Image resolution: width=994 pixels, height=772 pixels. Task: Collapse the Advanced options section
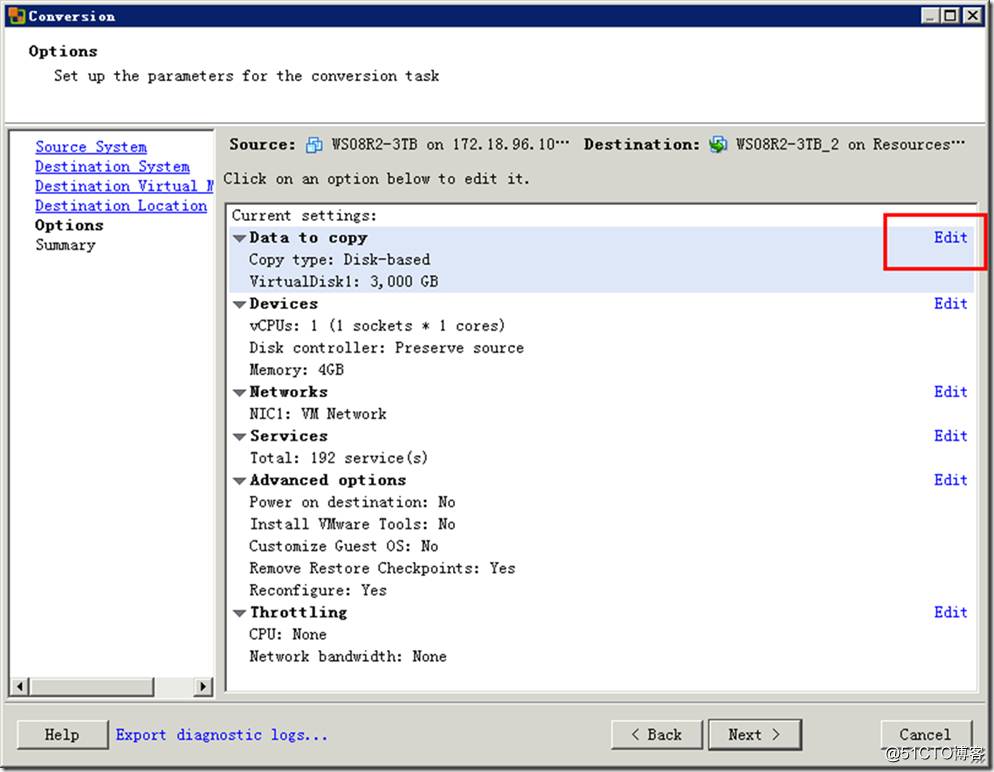click(240, 480)
